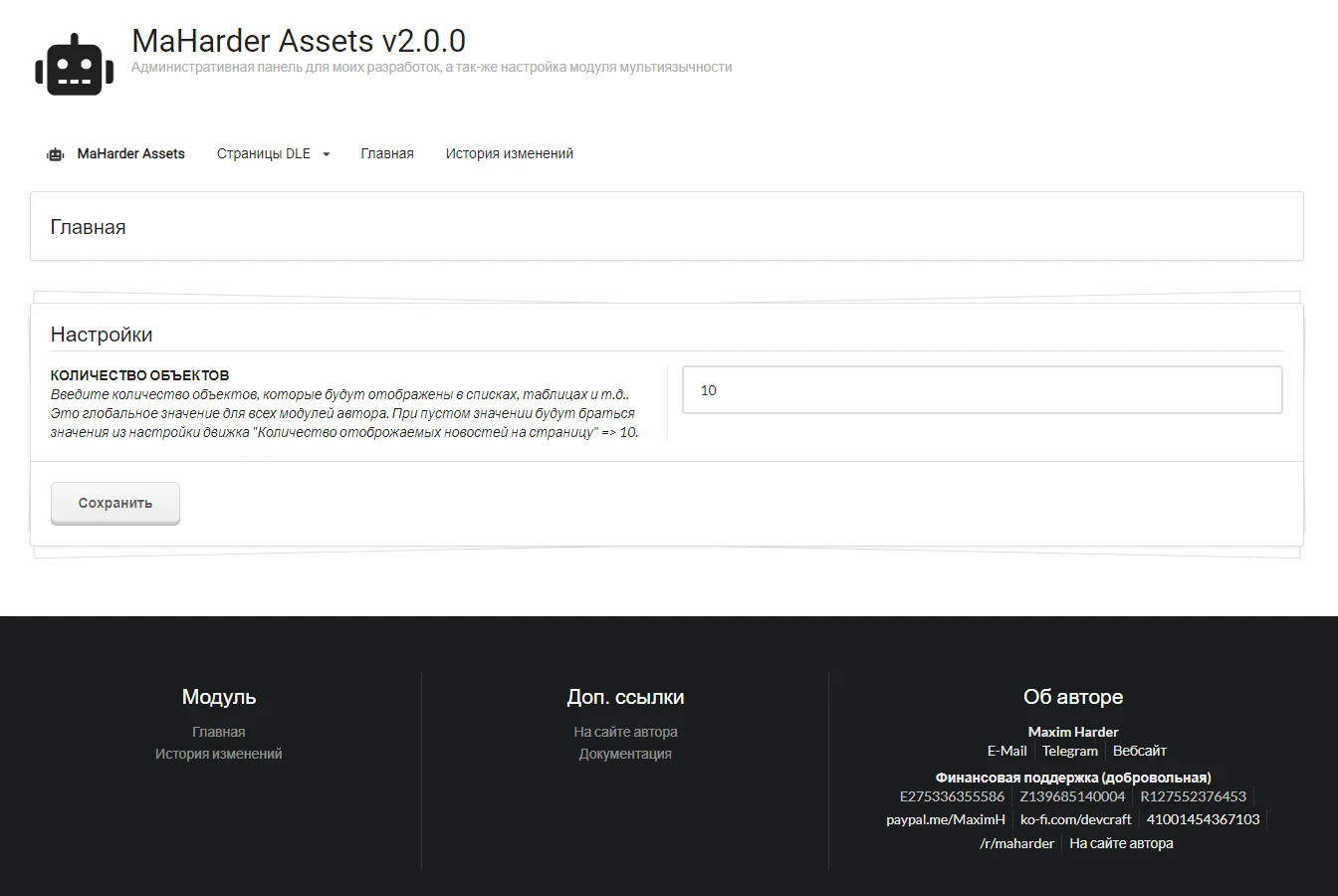Open История изменений in the navbar

pos(509,154)
